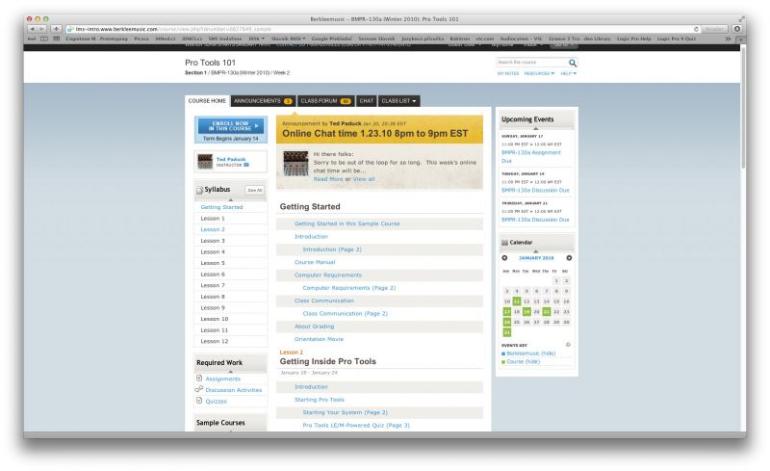770x471 pixels.
Task: Open the Class List dropdown
Action: pos(399,101)
